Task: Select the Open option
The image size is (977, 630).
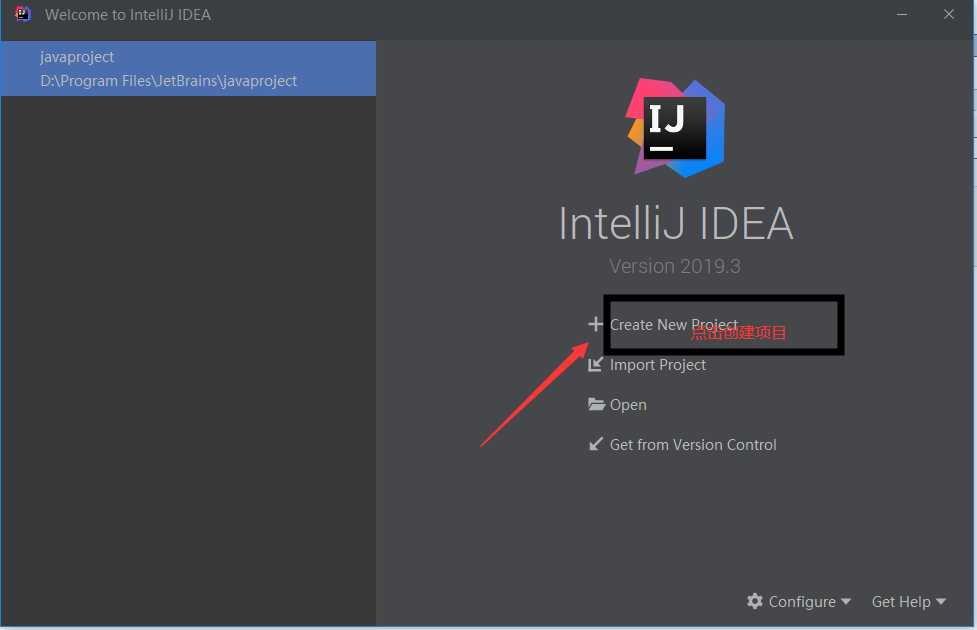Action: pos(627,405)
